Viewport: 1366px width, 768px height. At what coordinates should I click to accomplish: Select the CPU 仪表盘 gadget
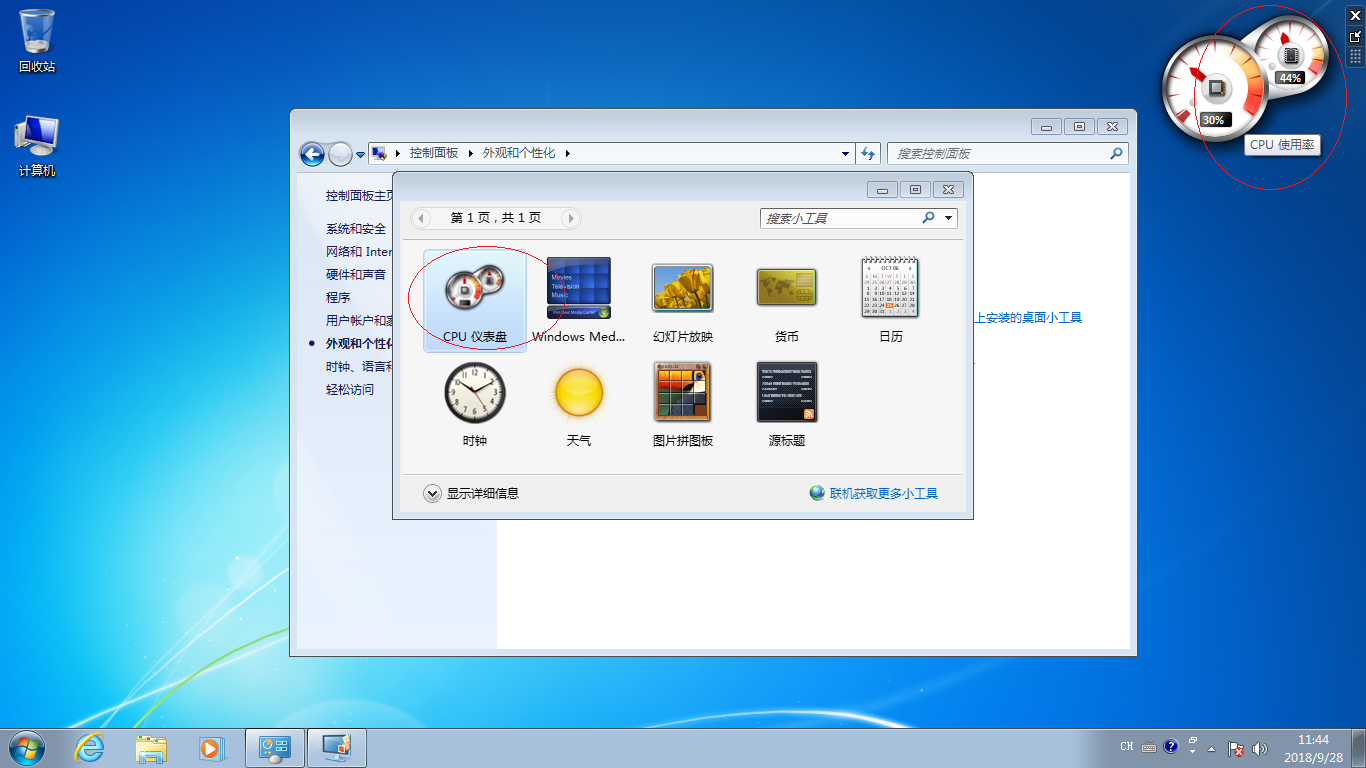coord(475,301)
